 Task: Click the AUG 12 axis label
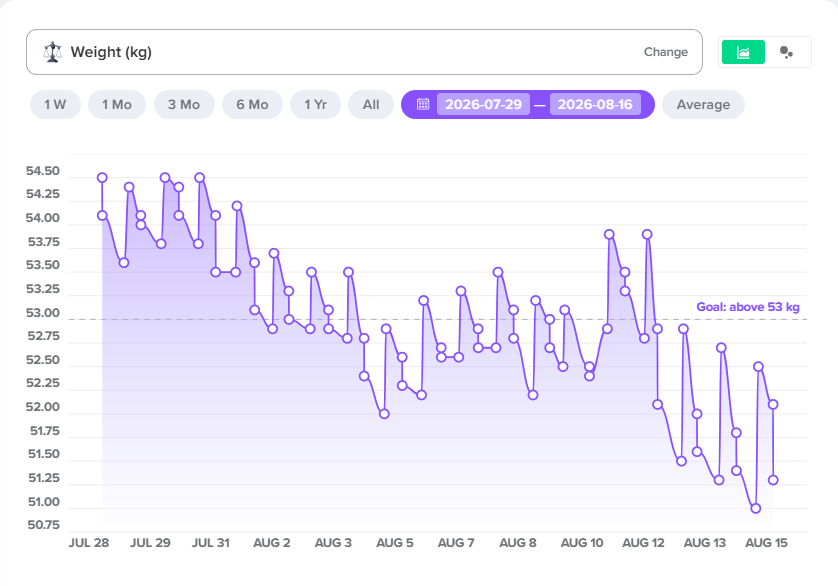click(643, 543)
